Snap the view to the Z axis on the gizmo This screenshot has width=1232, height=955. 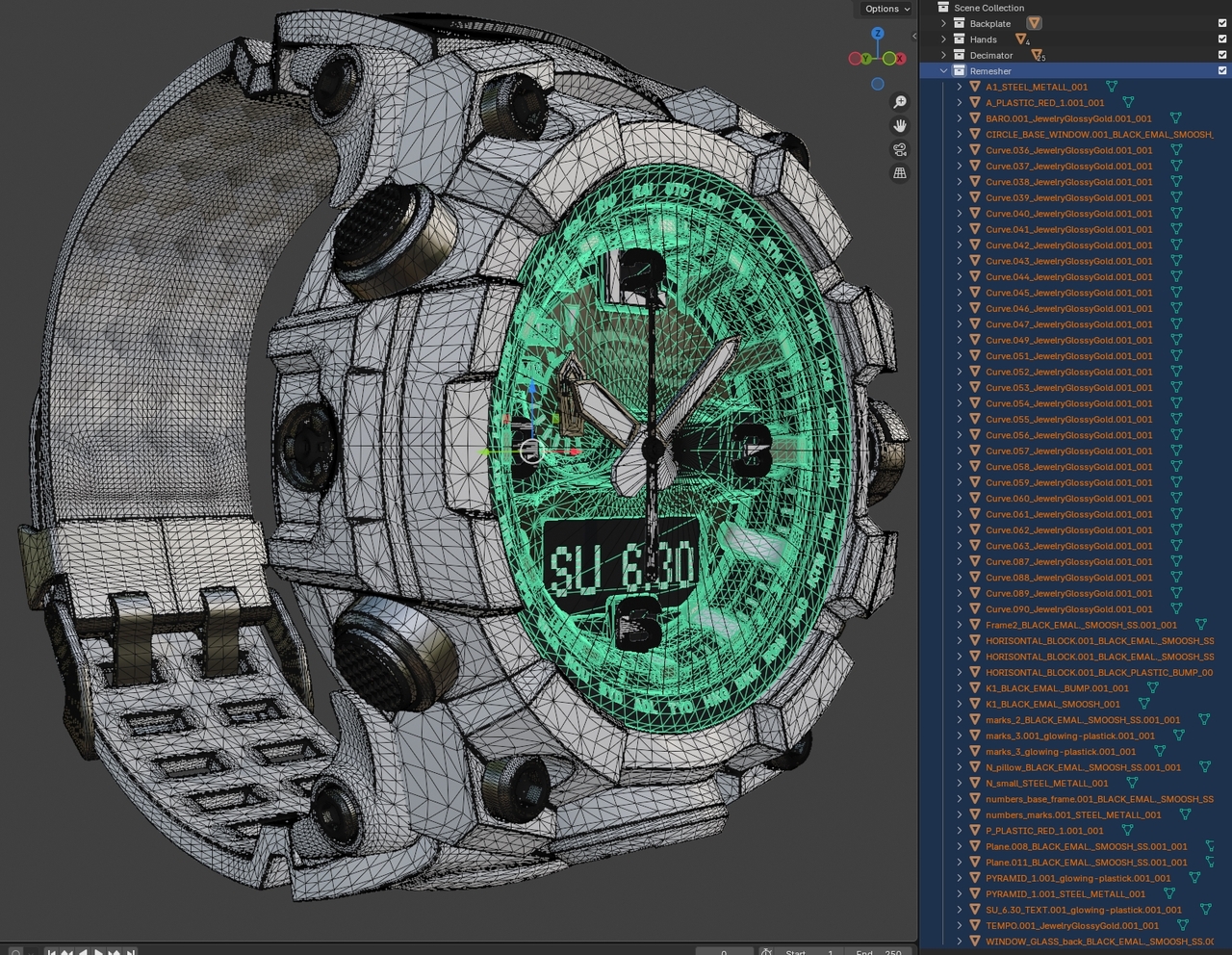pyautogui.click(x=877, y=34)
